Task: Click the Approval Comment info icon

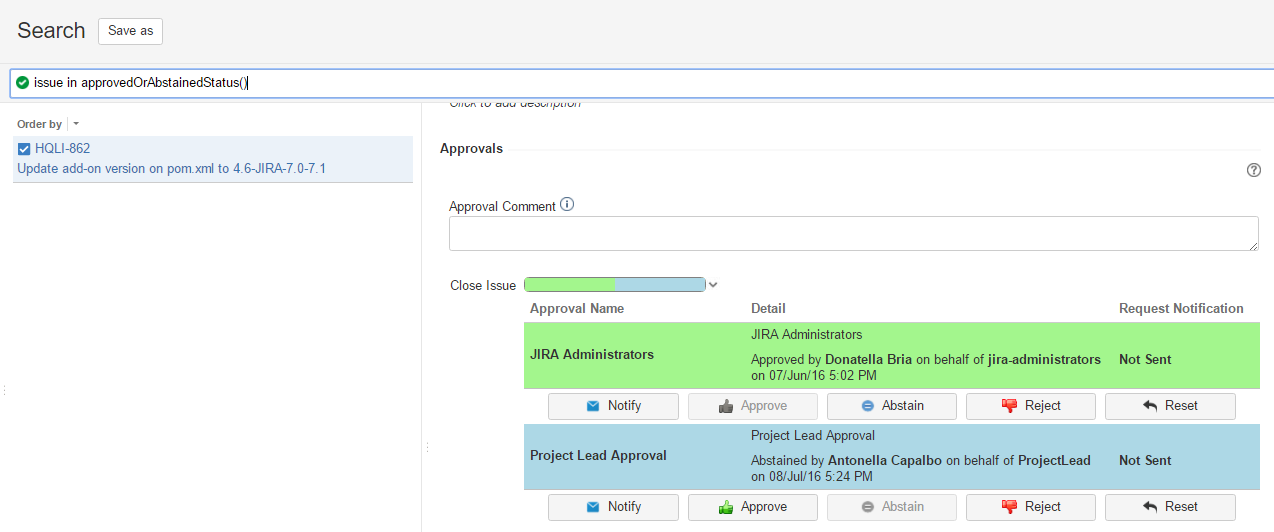Action: [567, 205]
